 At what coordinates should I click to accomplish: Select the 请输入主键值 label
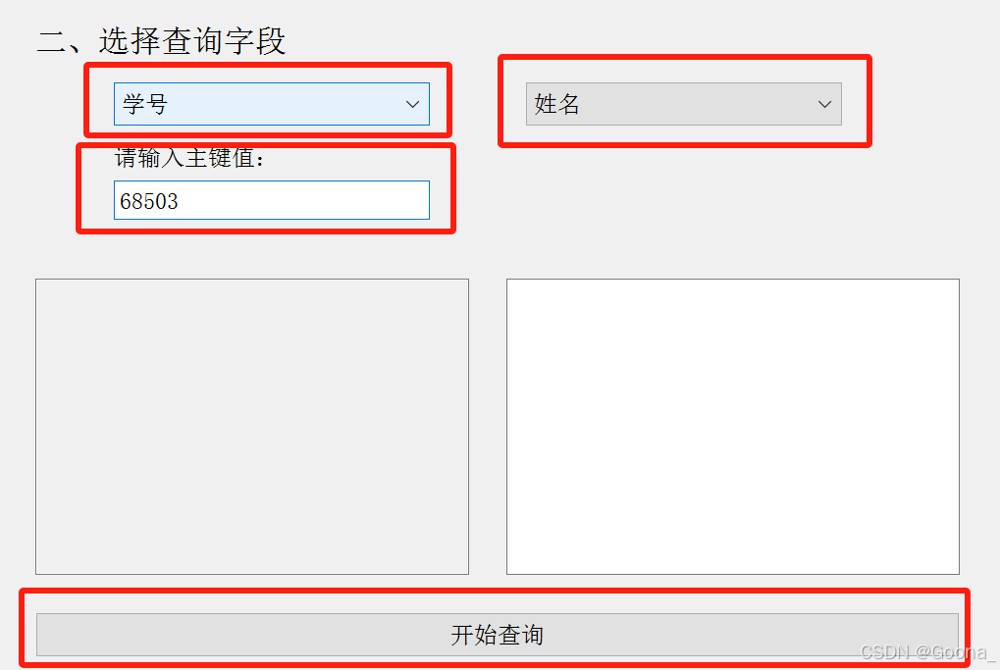(189, 158)
